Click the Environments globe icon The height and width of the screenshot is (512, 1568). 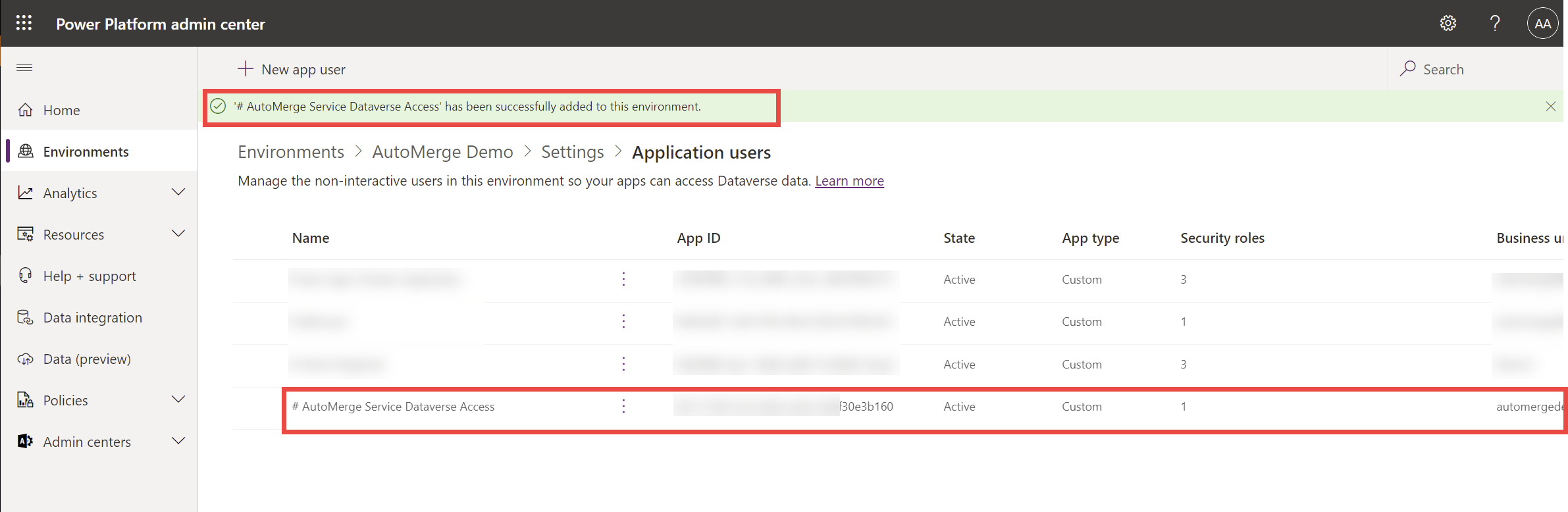tap(26, 151)
